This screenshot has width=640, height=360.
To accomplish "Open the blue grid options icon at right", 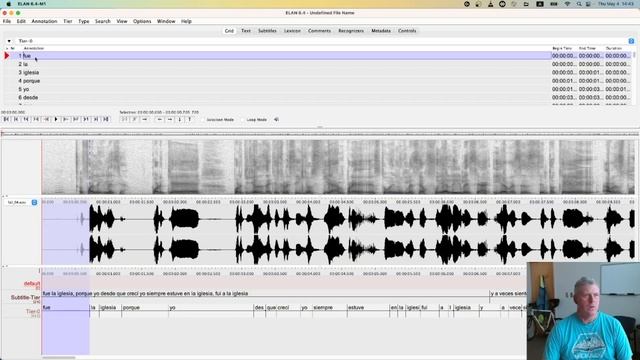I will pyautogui.click(x=631, y=41).
